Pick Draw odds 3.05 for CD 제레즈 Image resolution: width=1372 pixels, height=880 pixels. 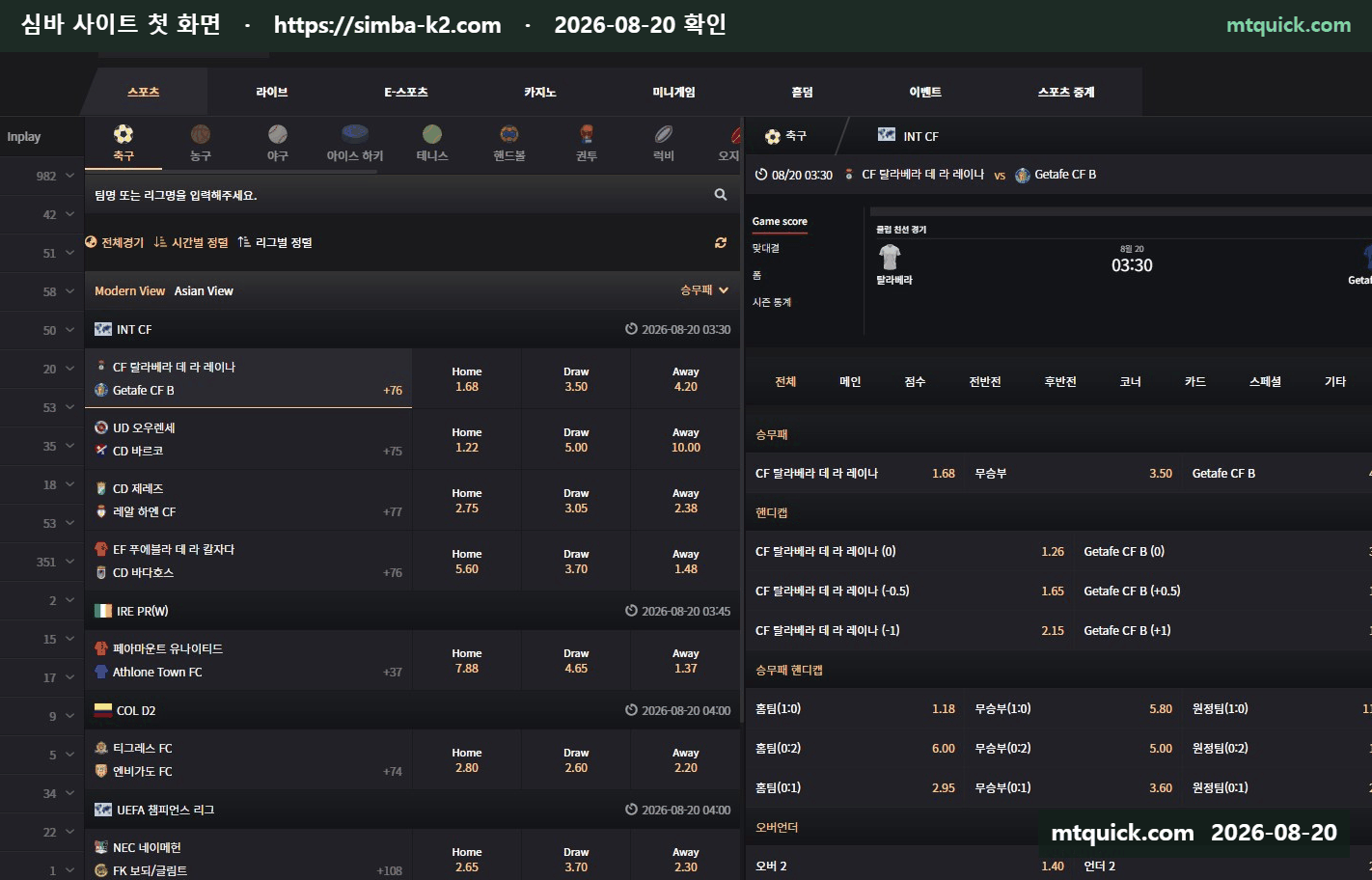tap(576, 501)
